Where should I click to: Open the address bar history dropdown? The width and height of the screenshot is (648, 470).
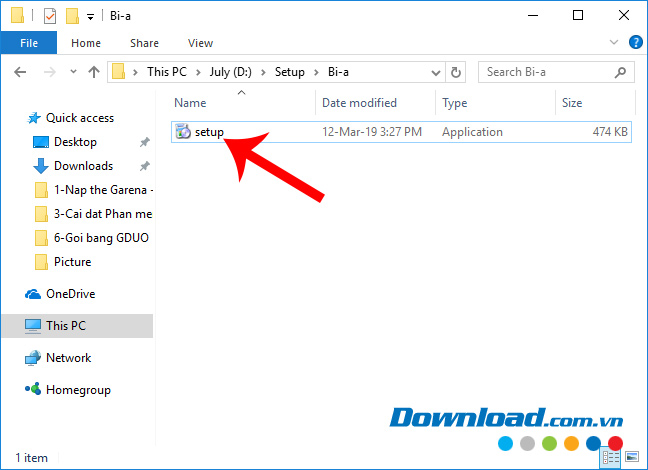tap(436, 73)
